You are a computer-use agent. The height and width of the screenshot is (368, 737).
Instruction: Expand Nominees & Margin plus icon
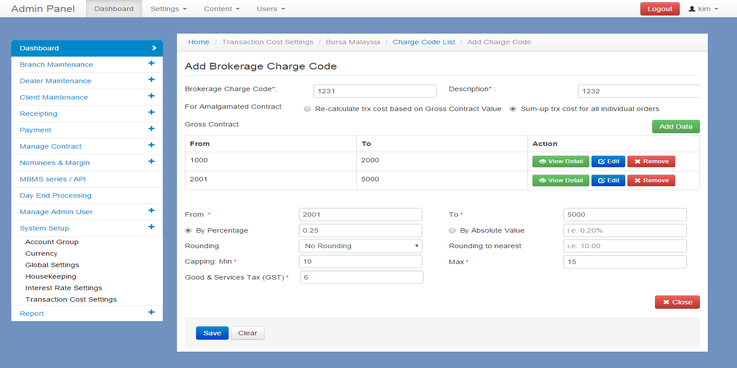(151, 161)
